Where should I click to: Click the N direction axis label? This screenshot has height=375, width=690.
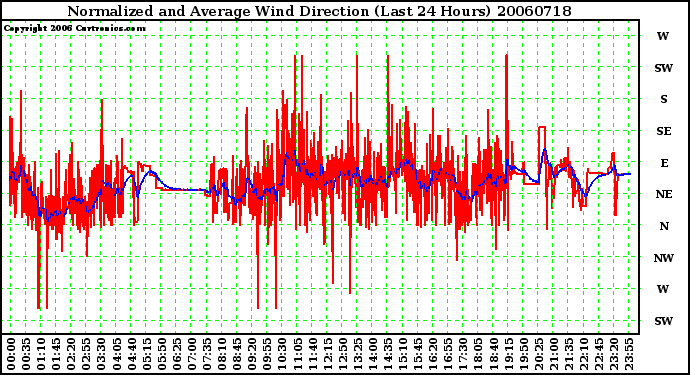[664, 226]
